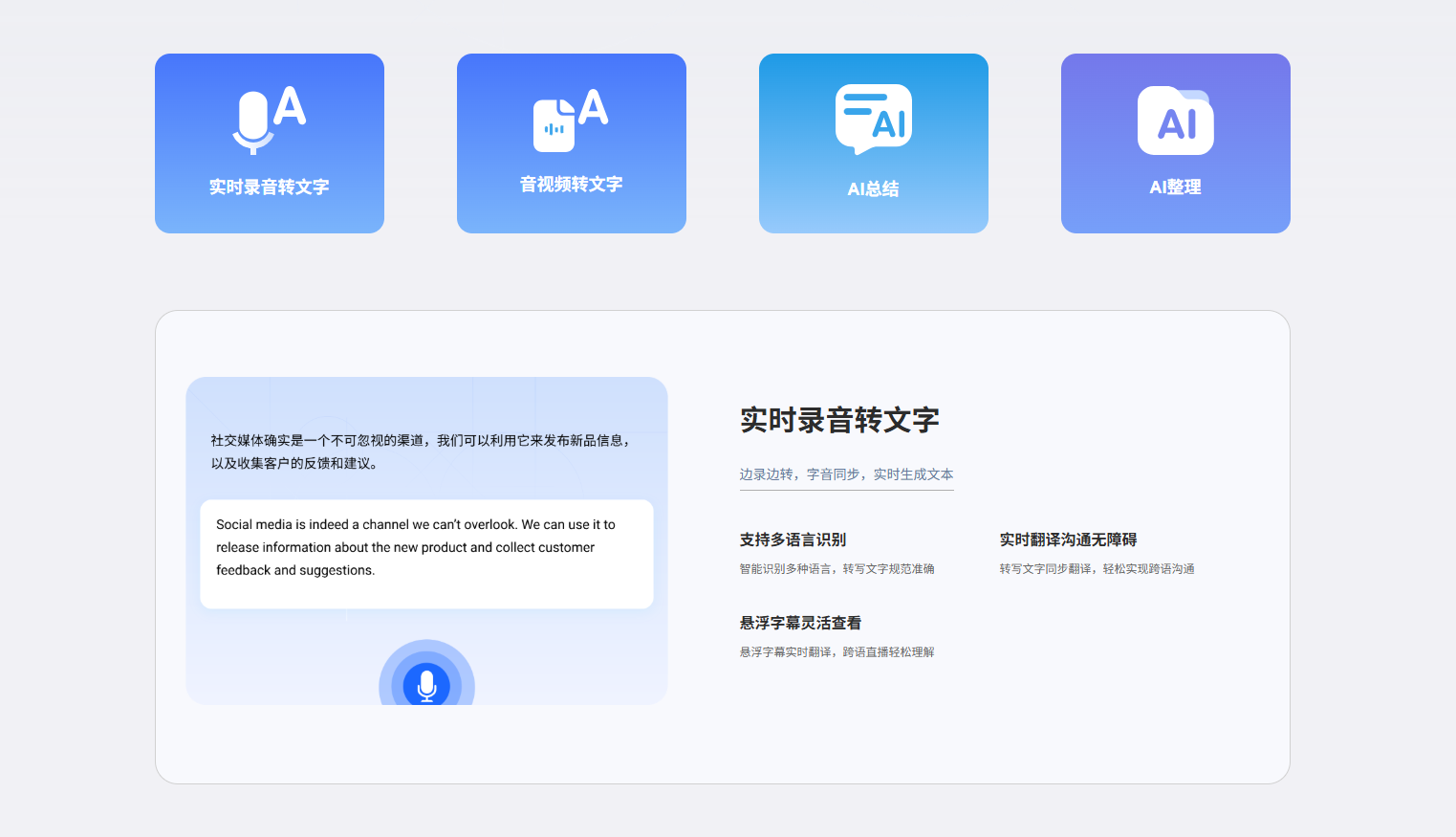
Task: Click the 悬浮字幕灵活查看 feature title
Action: click(x=800, y=623)
